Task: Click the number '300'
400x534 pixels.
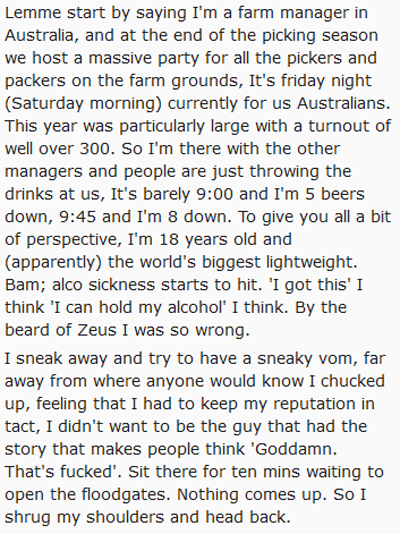Action: pyautogui.click(x=95, y=149)
